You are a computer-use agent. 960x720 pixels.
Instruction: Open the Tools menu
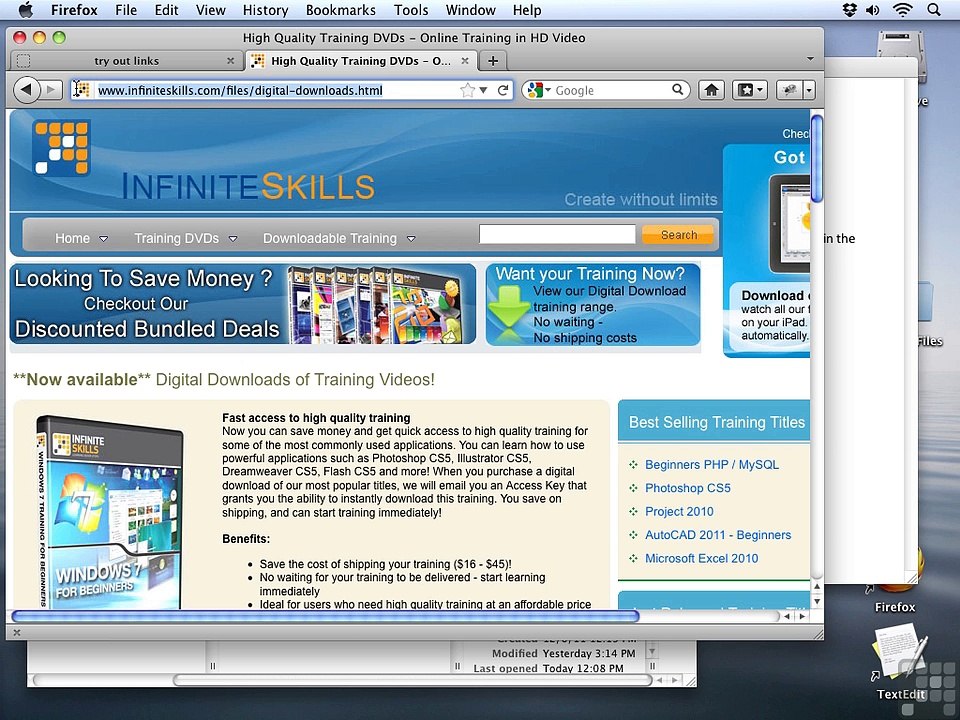coord(411,10)
